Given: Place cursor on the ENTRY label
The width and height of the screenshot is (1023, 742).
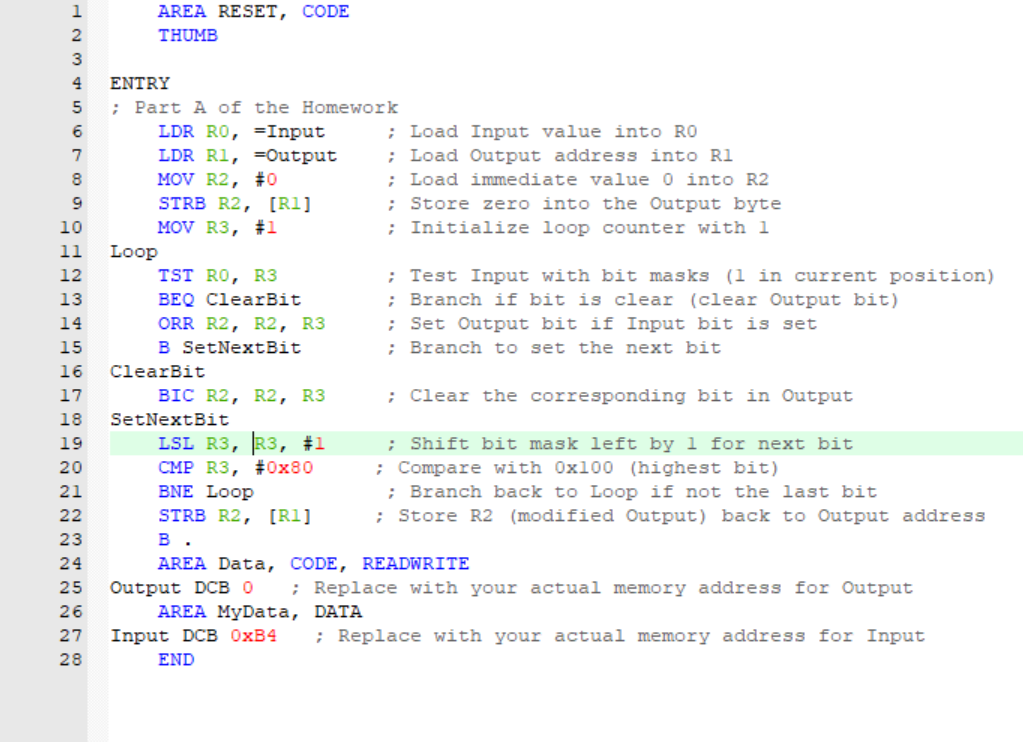Looking at the screenshot, I should point(139,83).
